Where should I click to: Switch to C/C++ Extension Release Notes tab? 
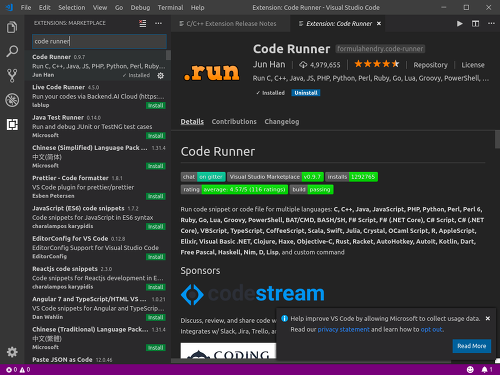pos(231,23)
